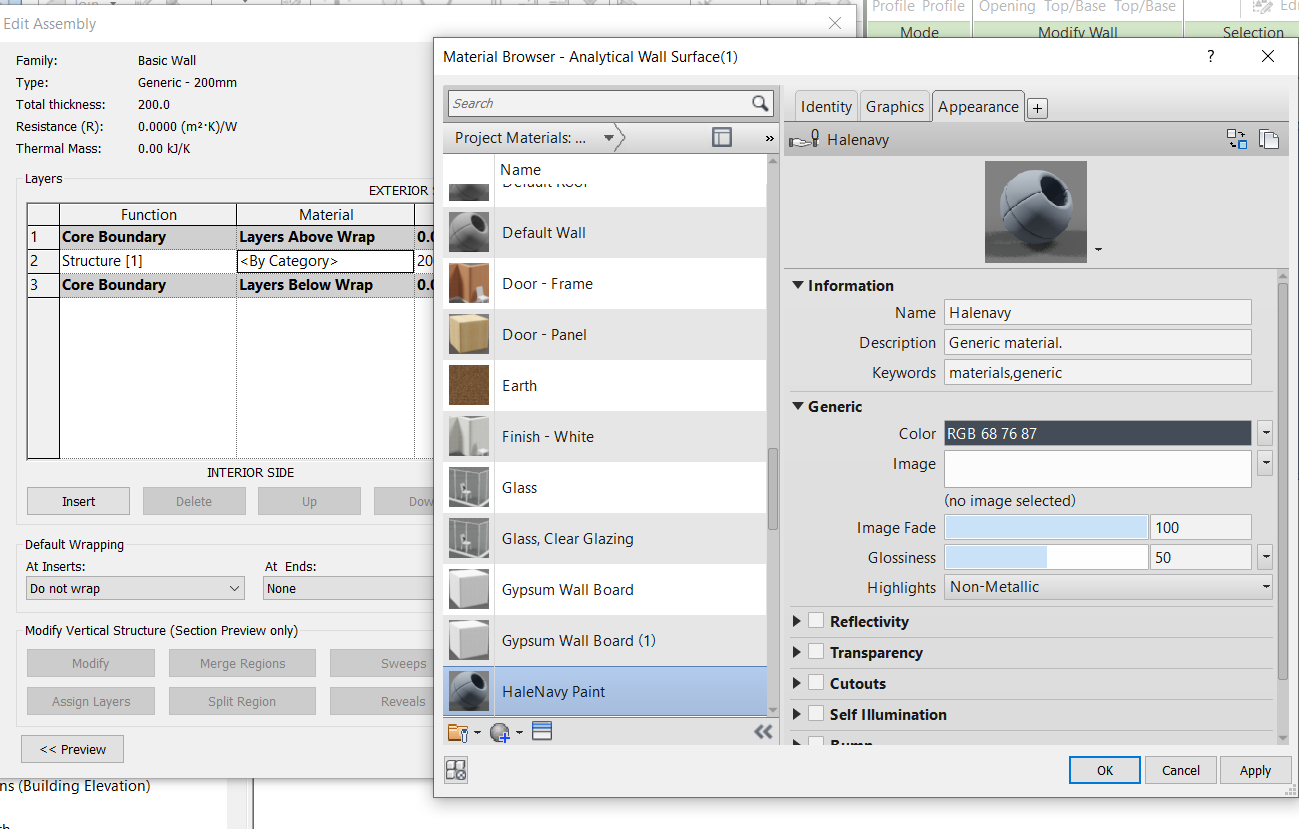Click the shared asset hand icon beside Halenavy
This screenshot has width=1299, height=829.
(x=805, y=140)
